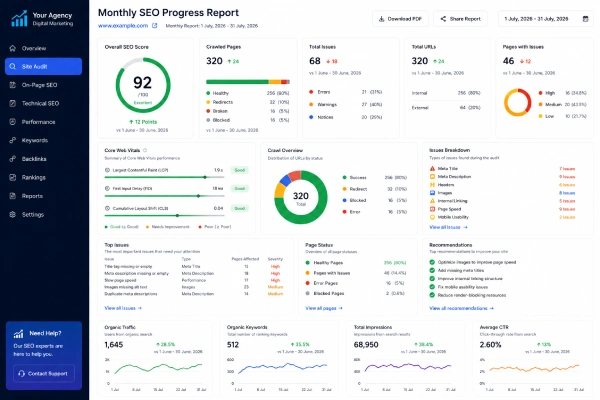The width and height of the screenshot is (600, 400).
Task: Click the overall SEO score 92 gauge
Action: point(143,85)
